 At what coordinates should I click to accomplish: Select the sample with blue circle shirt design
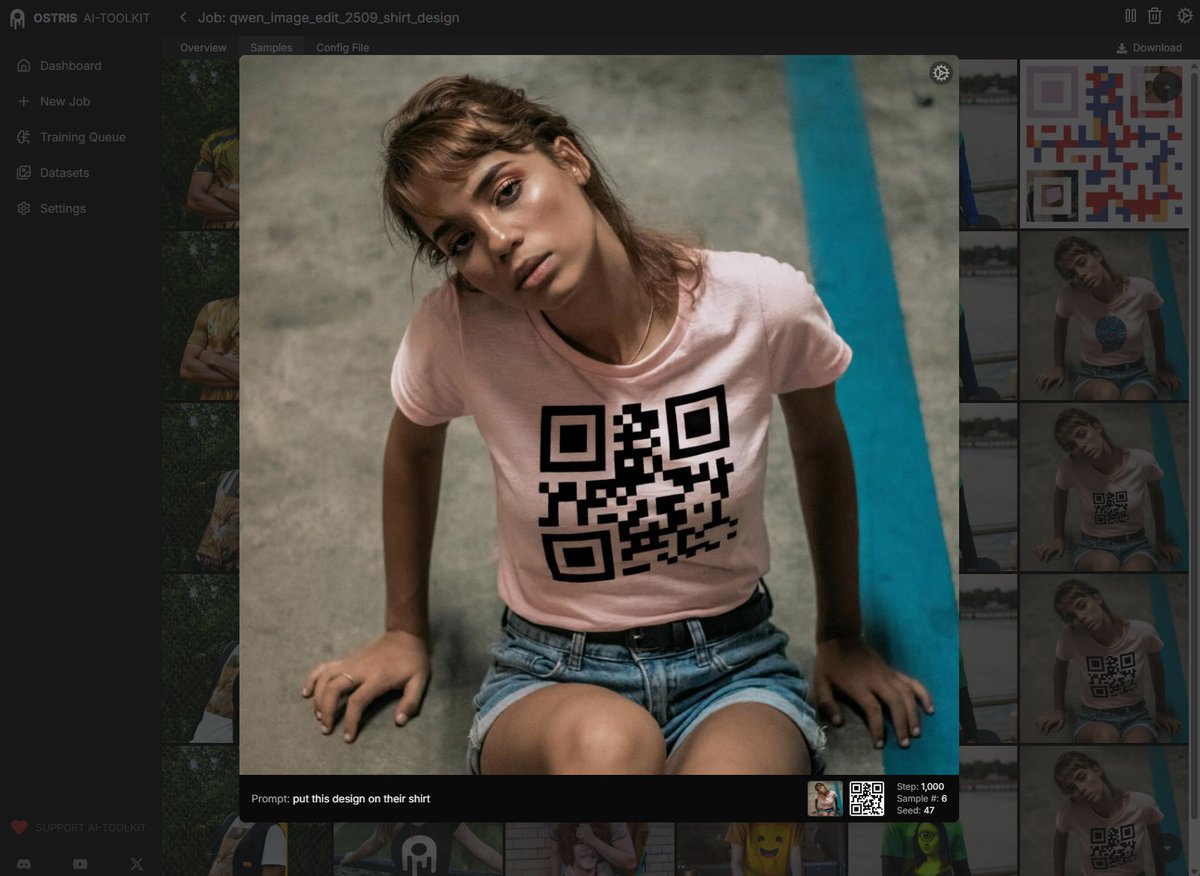click(1105, 316)
